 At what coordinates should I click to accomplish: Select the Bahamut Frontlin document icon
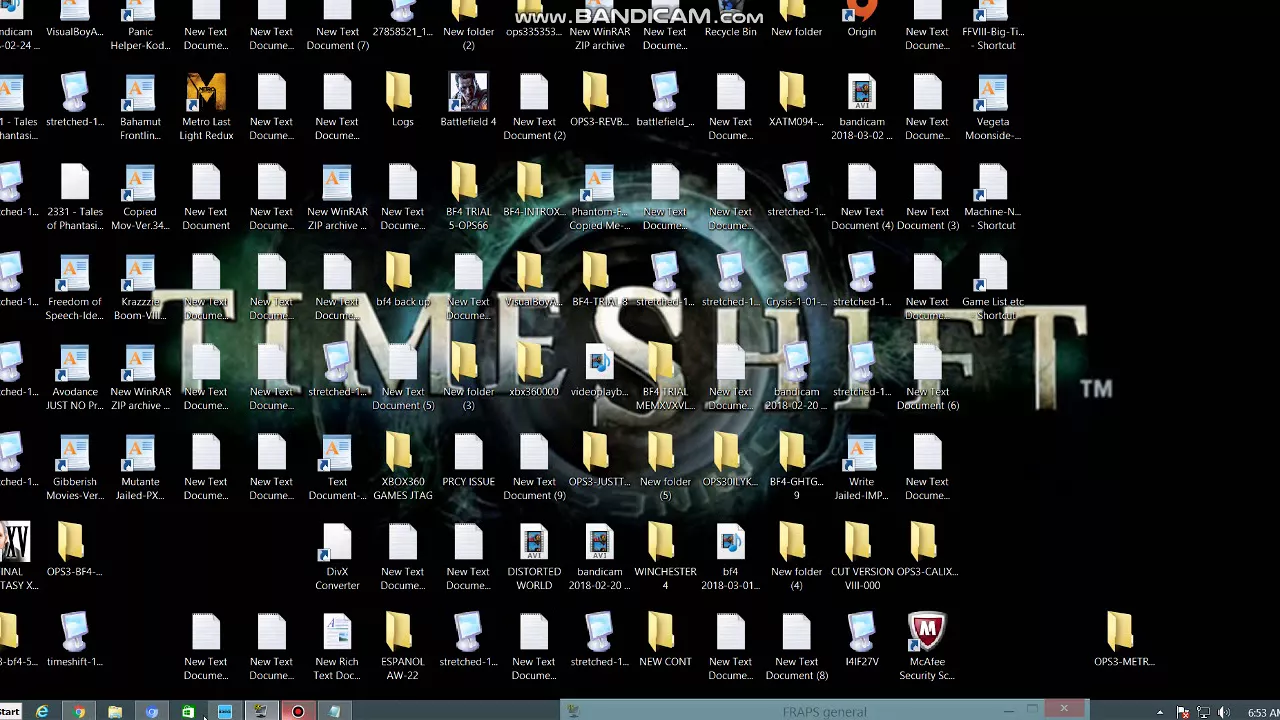coord(140,107)
